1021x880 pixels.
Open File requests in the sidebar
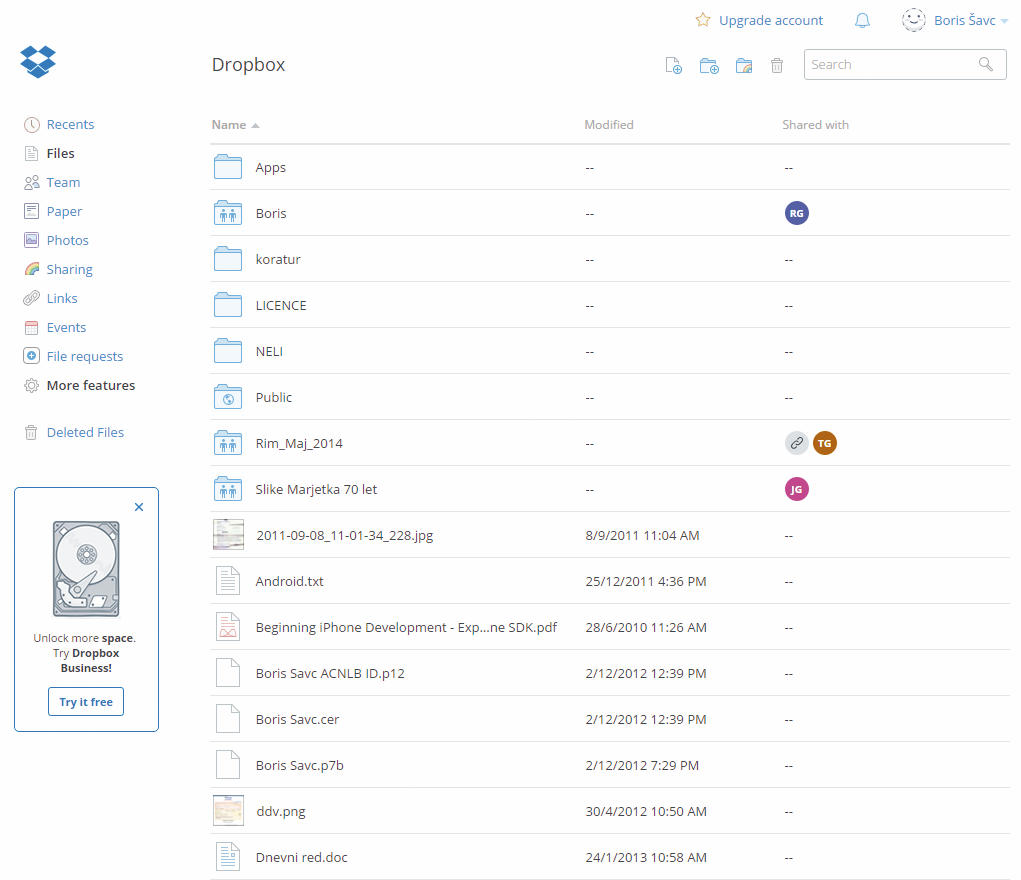85,356
